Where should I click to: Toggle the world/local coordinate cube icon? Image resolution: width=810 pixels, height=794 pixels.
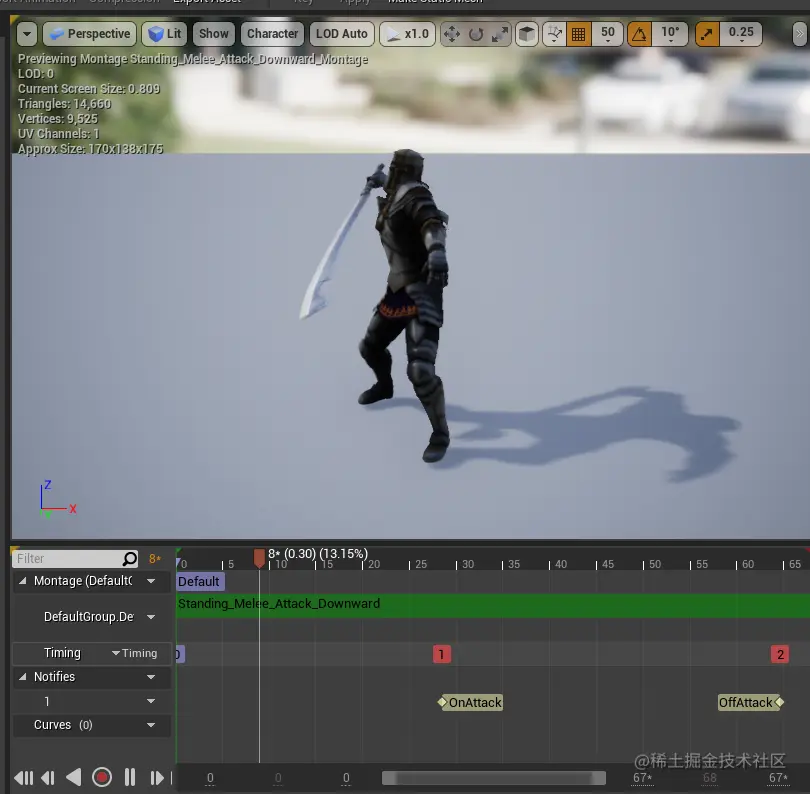[526, 35]
